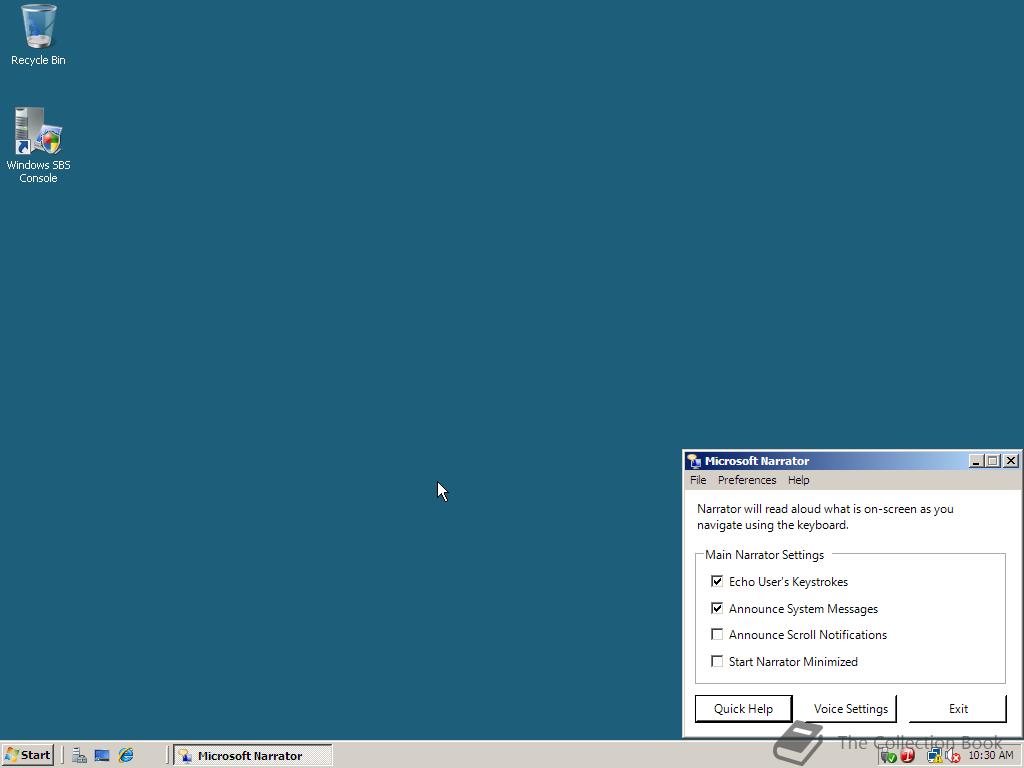Launch Internet Explorer from quick launch
1024x768 pixels.
pos(126,756)
